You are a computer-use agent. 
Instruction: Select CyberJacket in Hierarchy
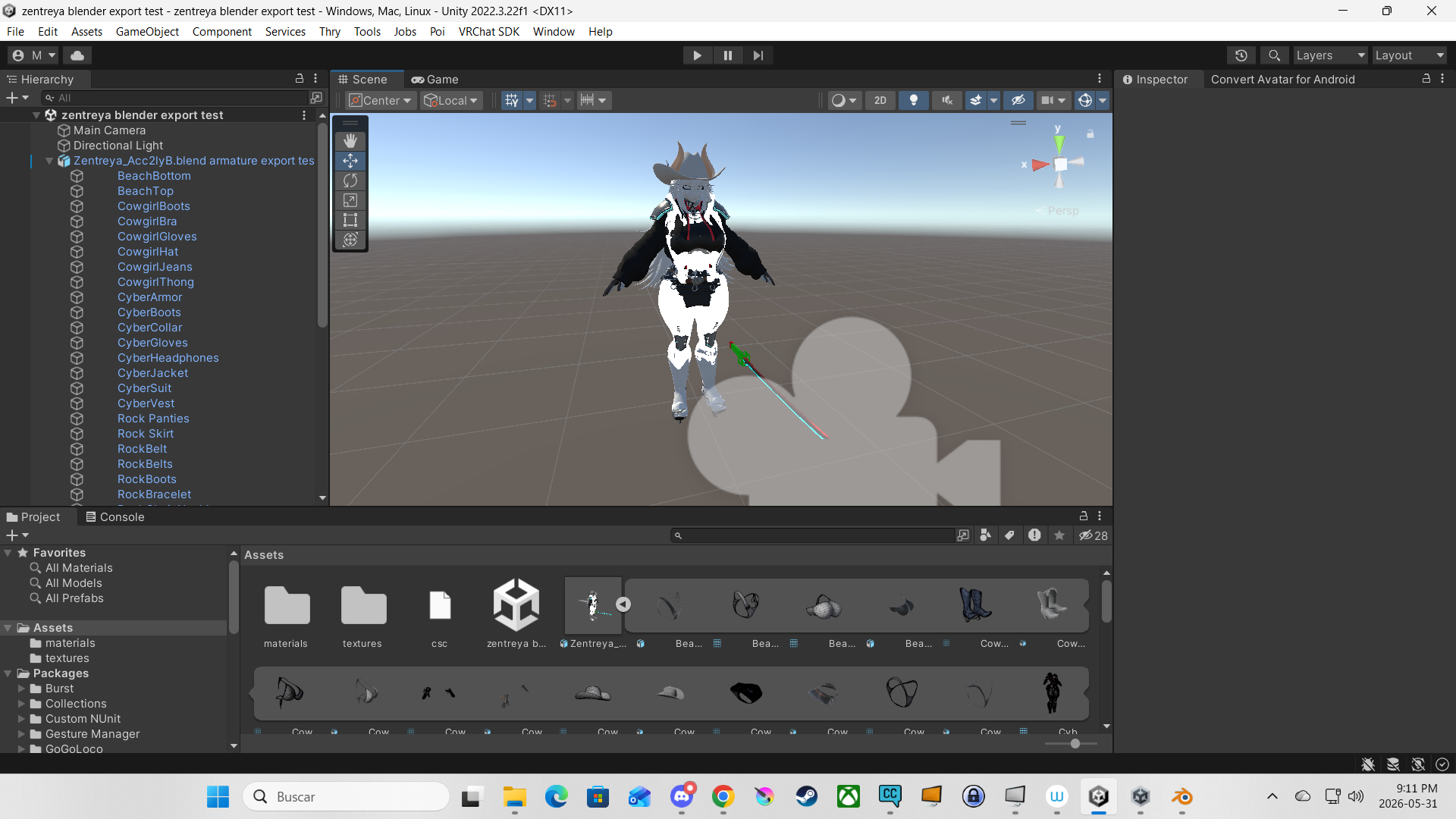pyautogui.click(x=152, y=373)
